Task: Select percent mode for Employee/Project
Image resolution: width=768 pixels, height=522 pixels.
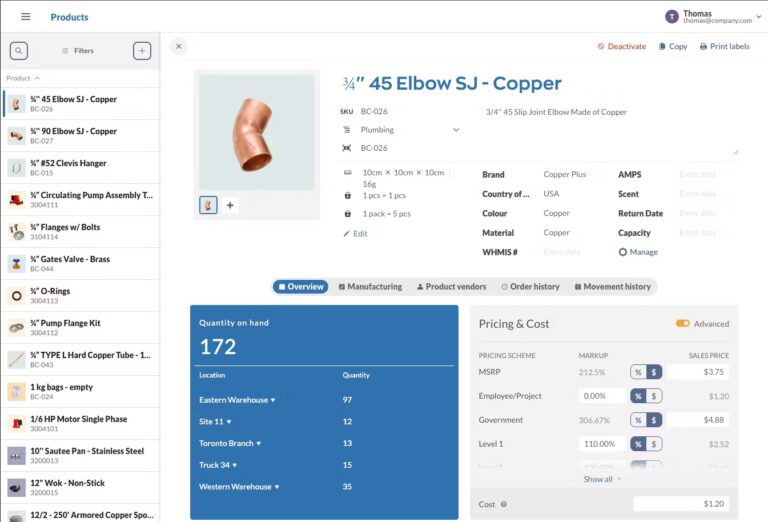Action: [x=638, y=396]
